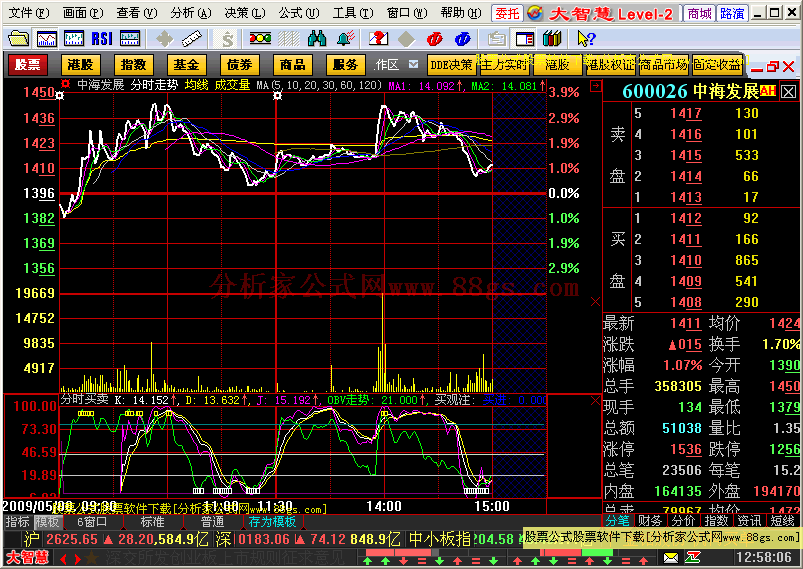The height and width of the screenshot is (569, 803).
Task: Switch to the 资讯 panel tab
Action: 749,521
